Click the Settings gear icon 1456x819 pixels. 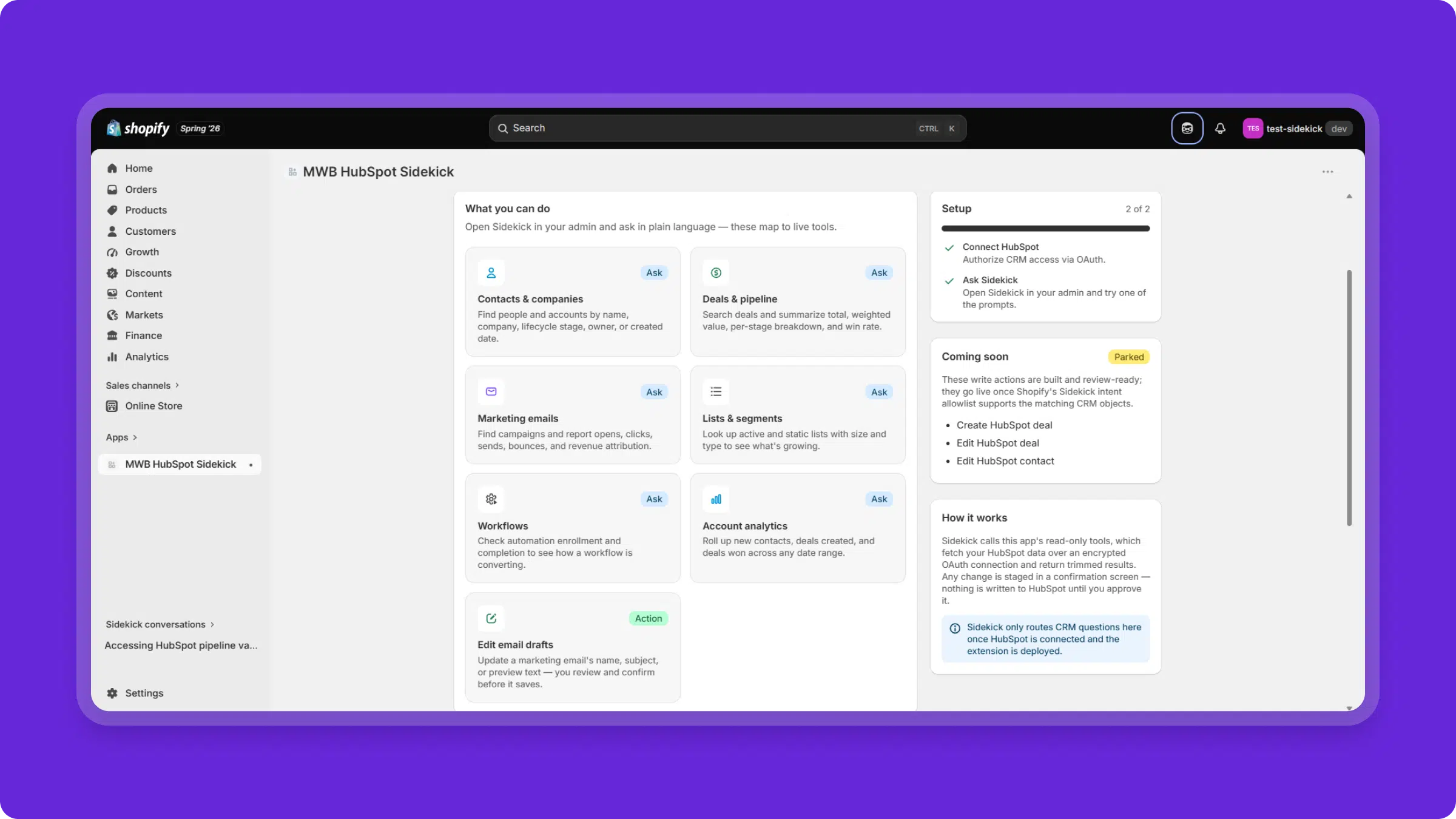112,693
